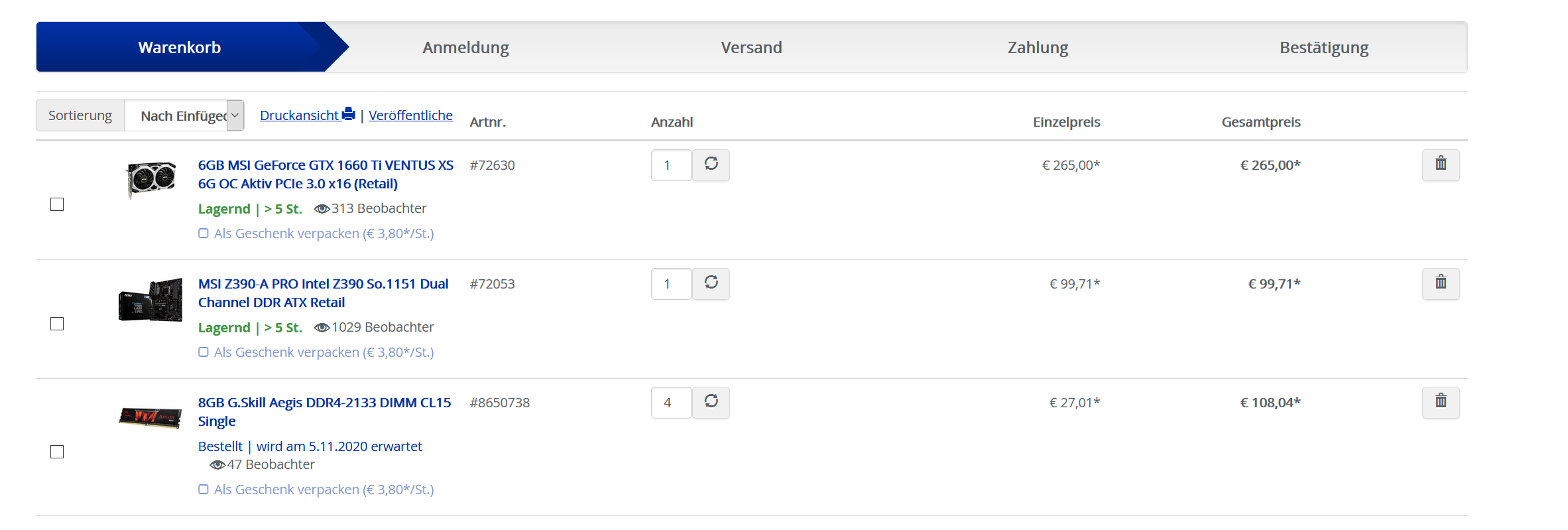1568x530 pixels.
Task: Refresh quantity for GTX 1660 Ti
Action: pyautogui.click(x=711, y=165)
